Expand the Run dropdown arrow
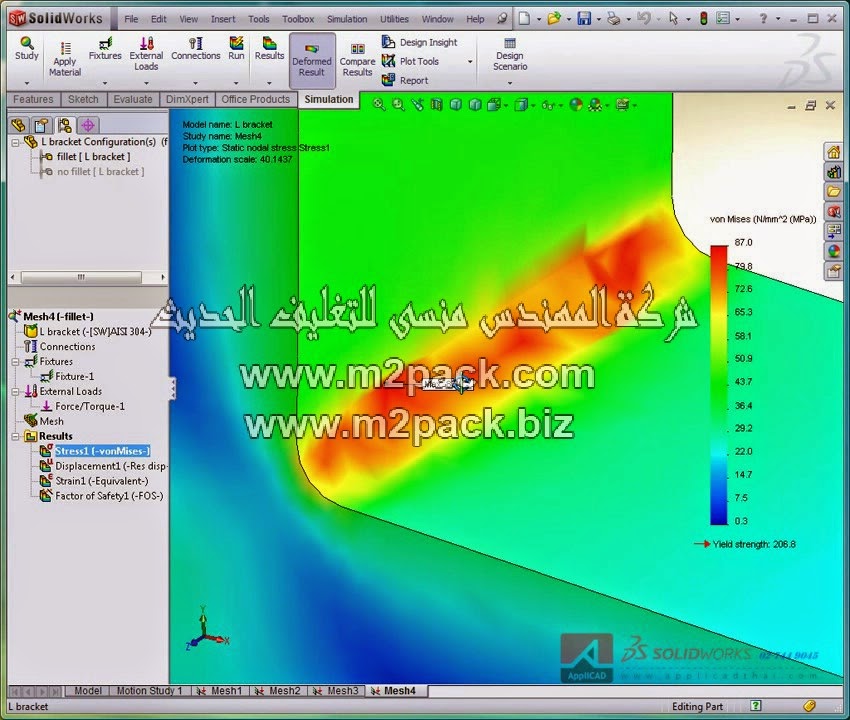The height and width of the screenshot is (720, 850). (x=236, y=83)
